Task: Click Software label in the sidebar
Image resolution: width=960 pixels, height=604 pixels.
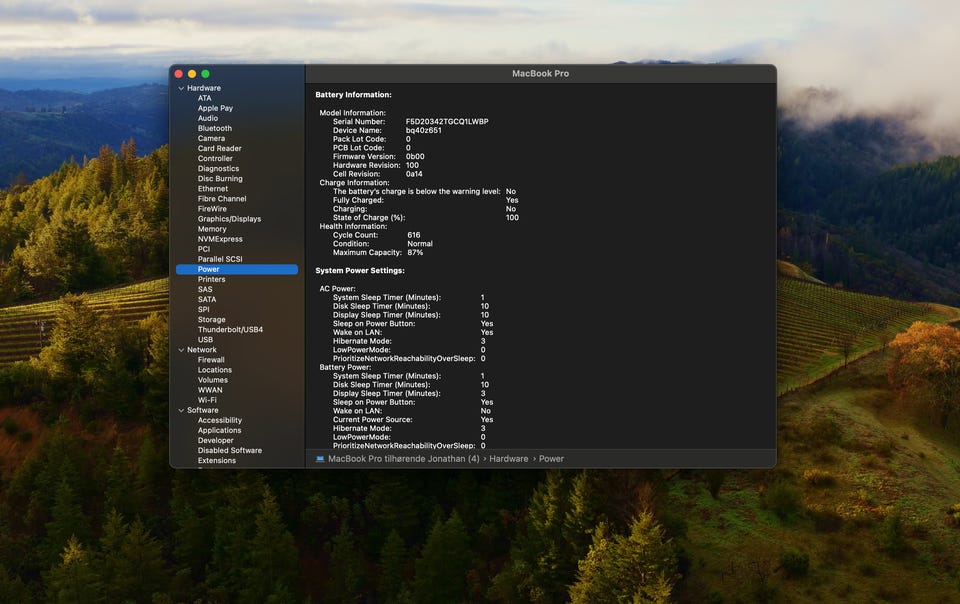Action: coord(203,411)
